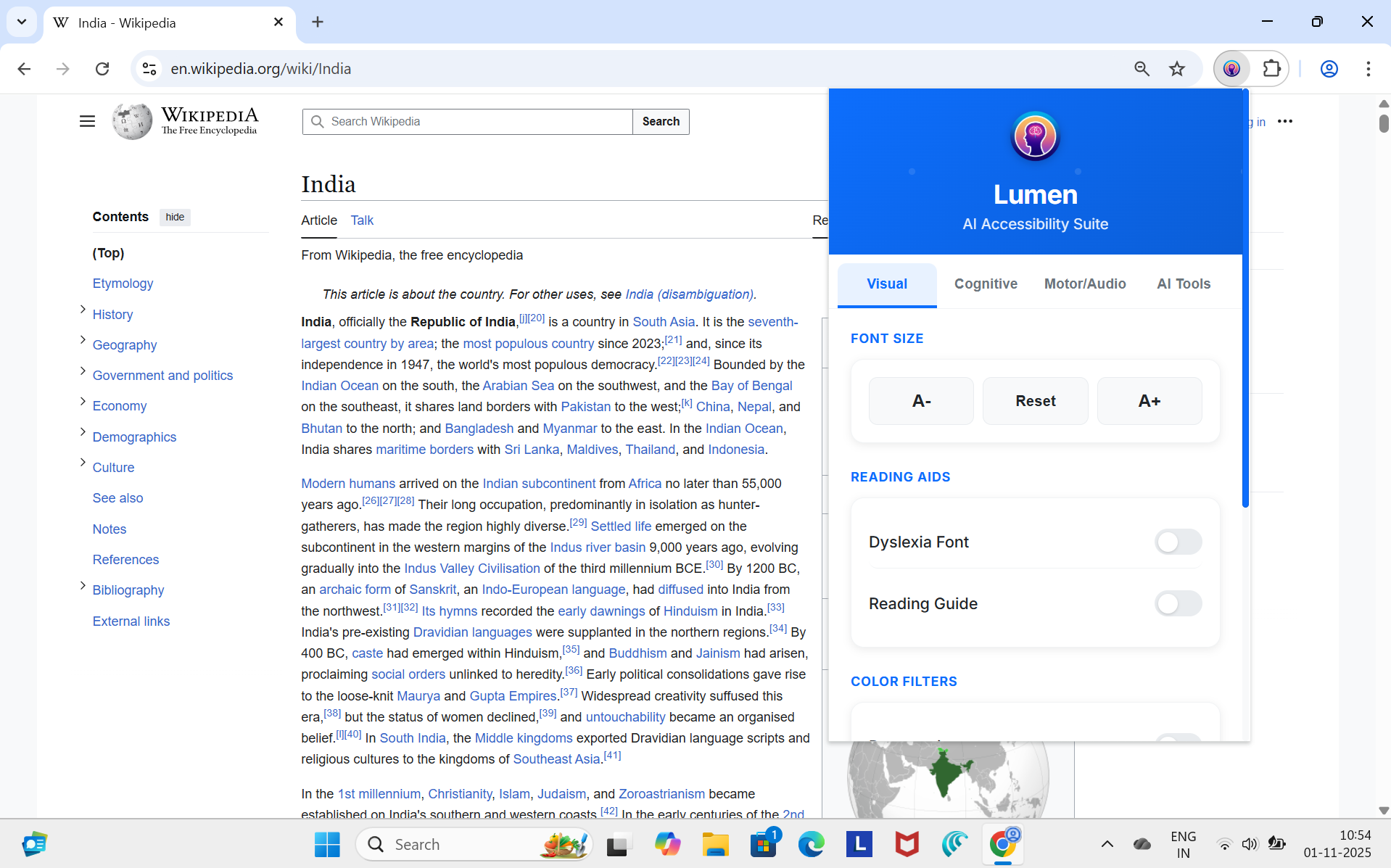Expand the Demographics contents section
The width and height of the screenshot is (1391, 868).
83,432
